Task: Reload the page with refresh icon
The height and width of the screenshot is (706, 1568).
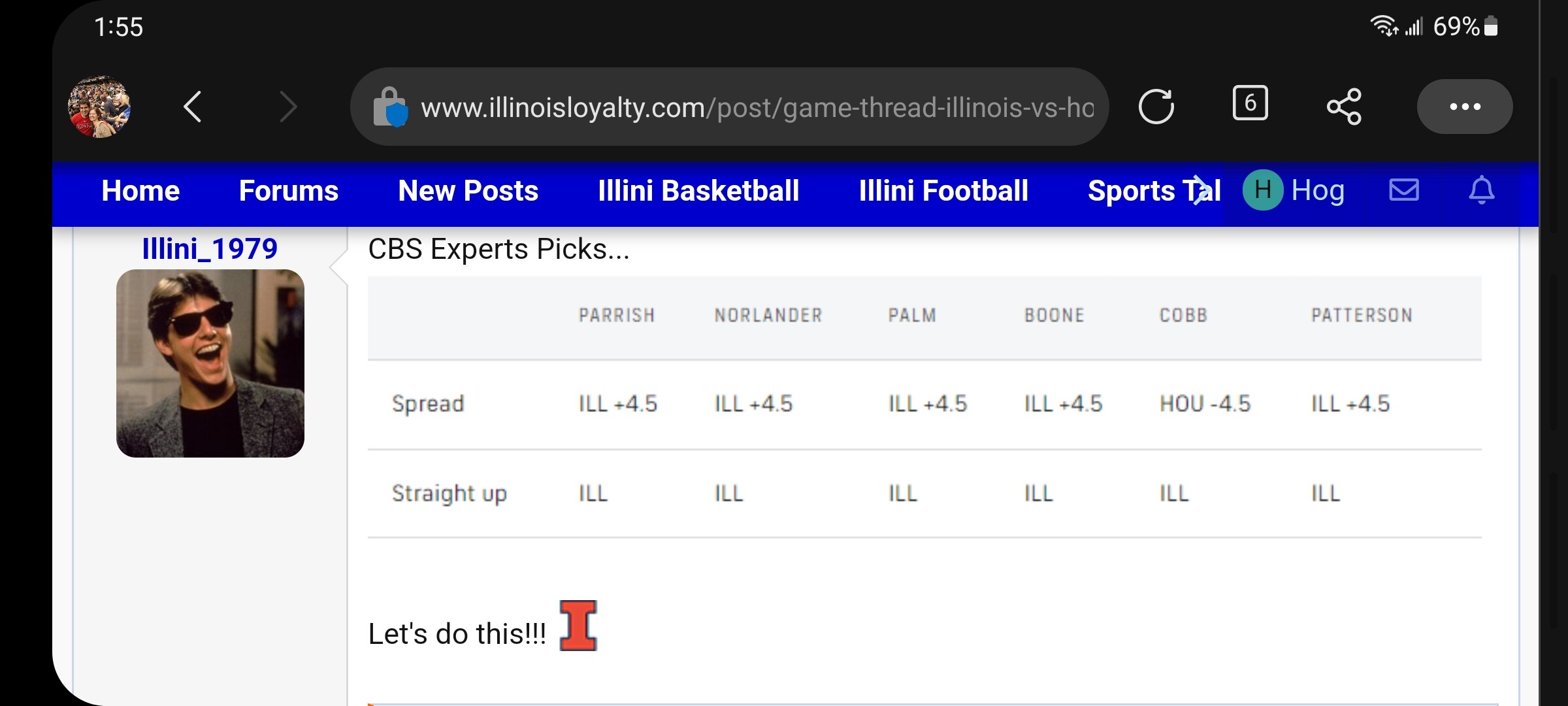Action: coord(1156,107)
